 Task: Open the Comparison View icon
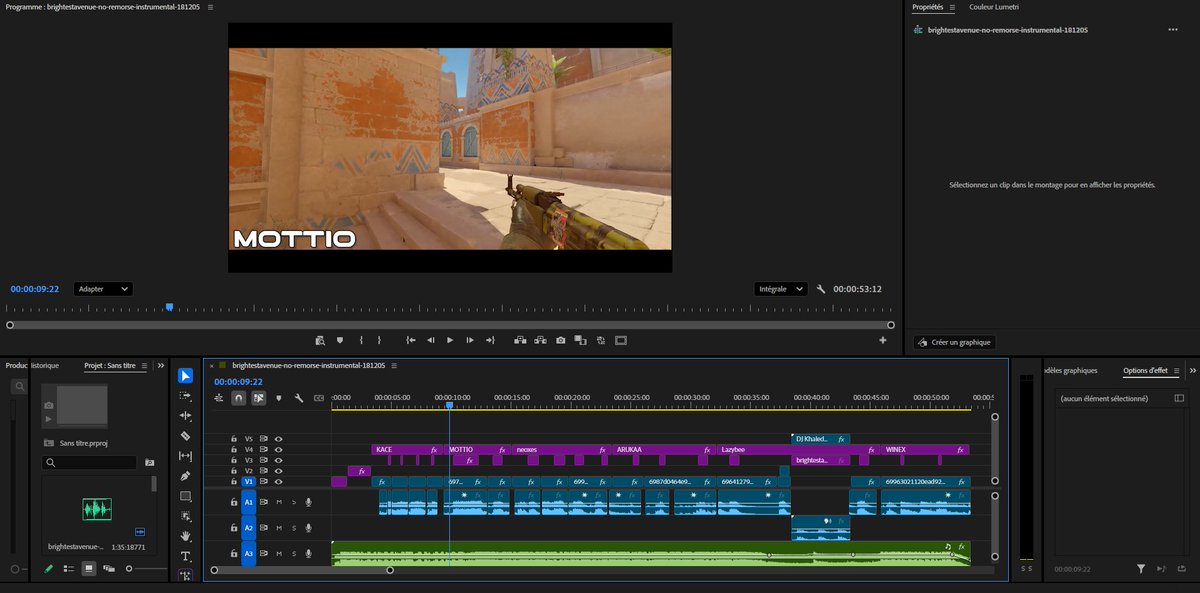581,340
